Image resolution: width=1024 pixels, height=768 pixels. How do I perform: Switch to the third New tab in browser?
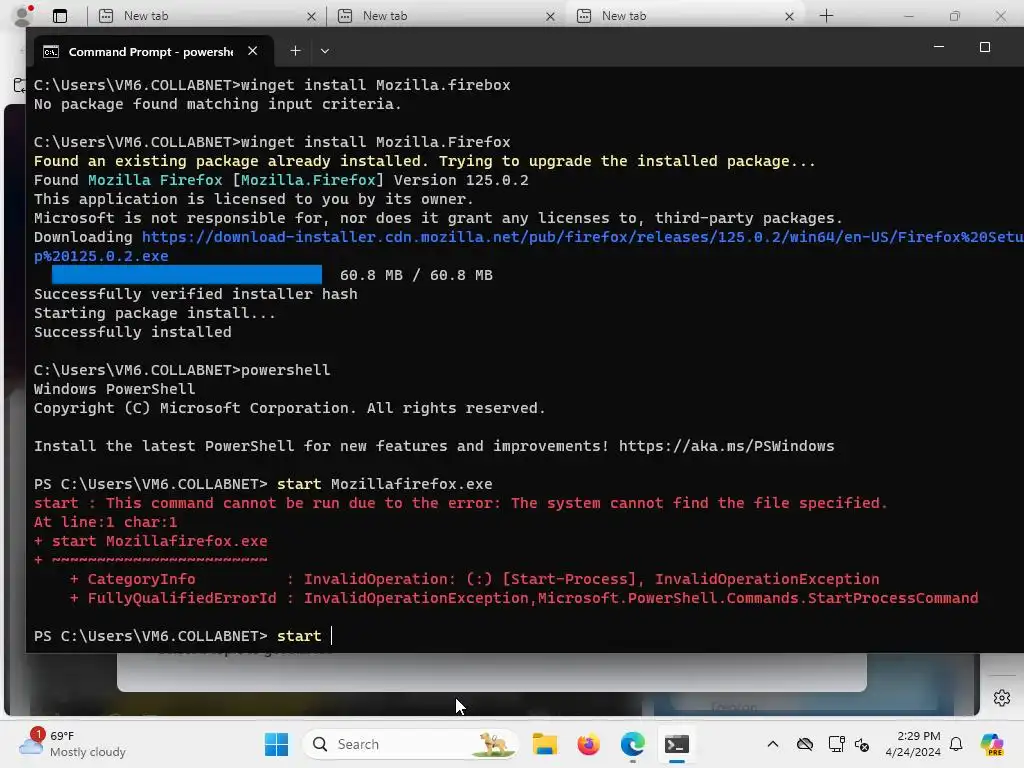tap(684, 16)
